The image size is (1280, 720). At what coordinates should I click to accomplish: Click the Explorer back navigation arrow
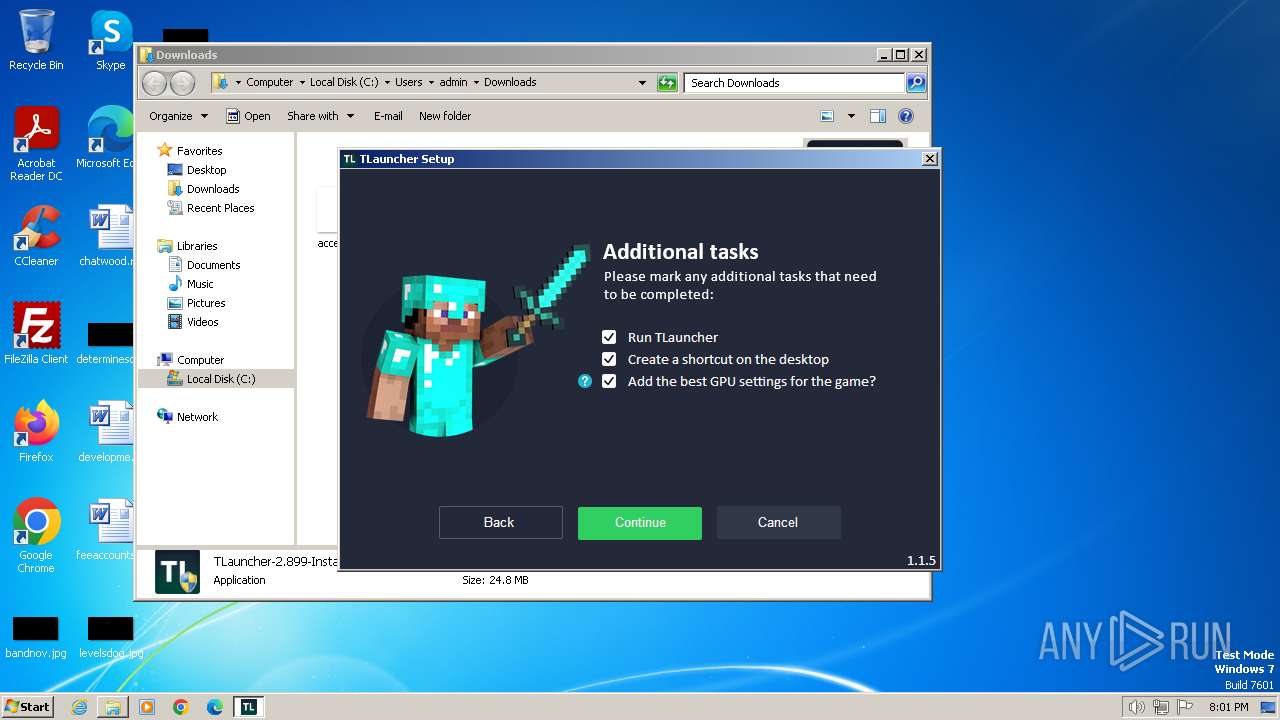click(155, 83)
